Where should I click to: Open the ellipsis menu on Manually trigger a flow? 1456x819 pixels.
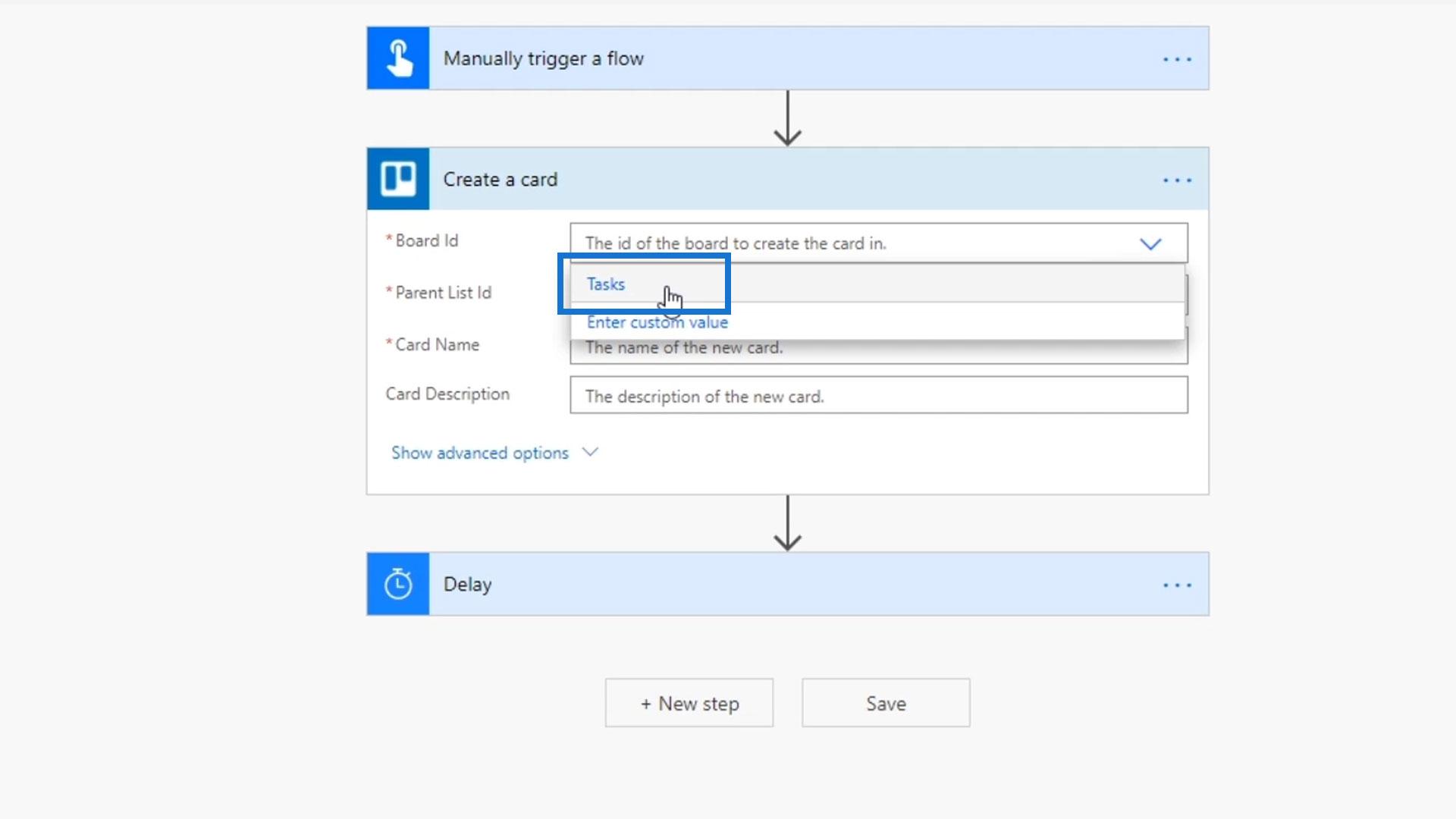click(x=1177, y=59)
